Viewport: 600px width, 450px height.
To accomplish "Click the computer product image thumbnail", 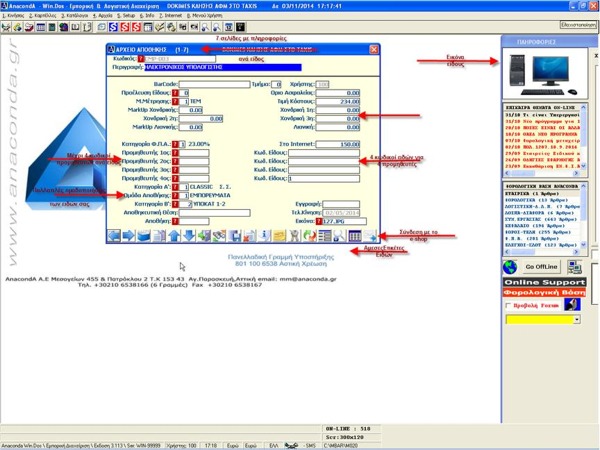I will (x=544, y=74).
